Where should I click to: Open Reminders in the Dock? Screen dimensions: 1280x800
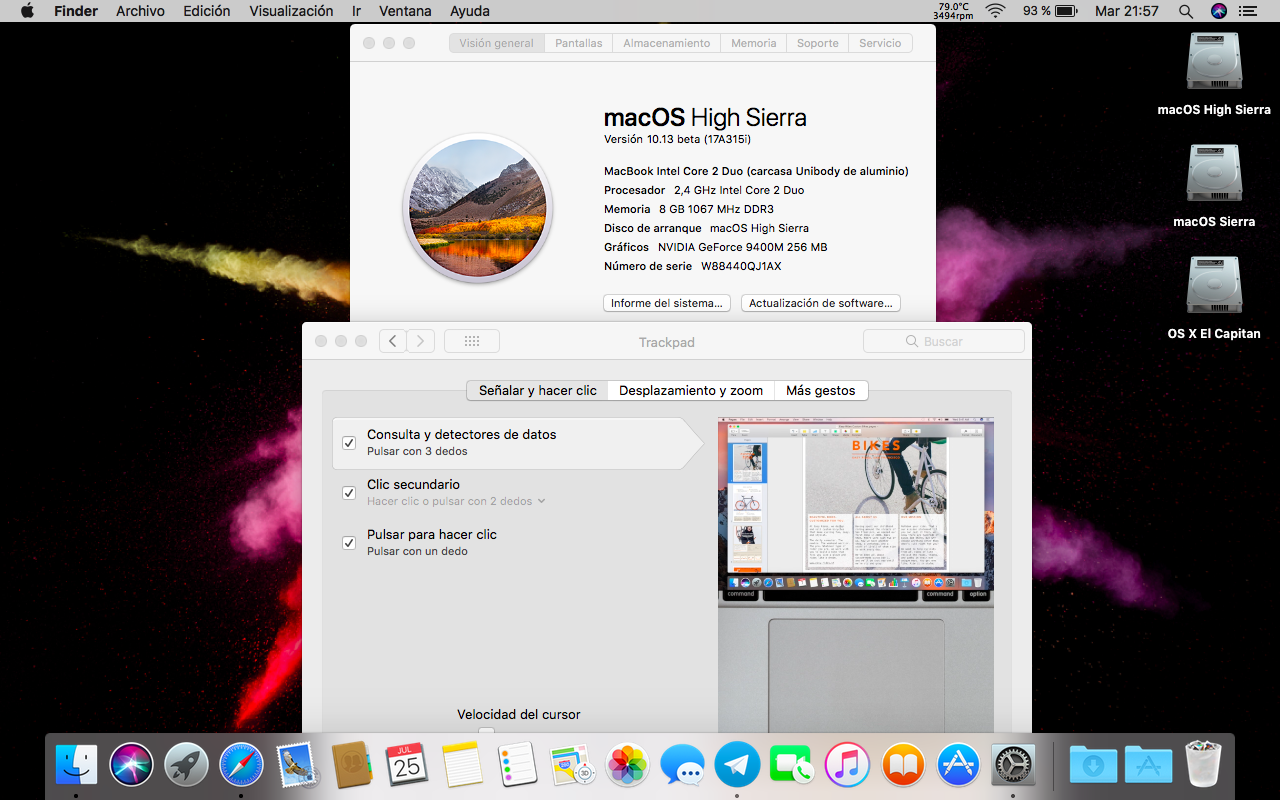click(x=517, y=765)
